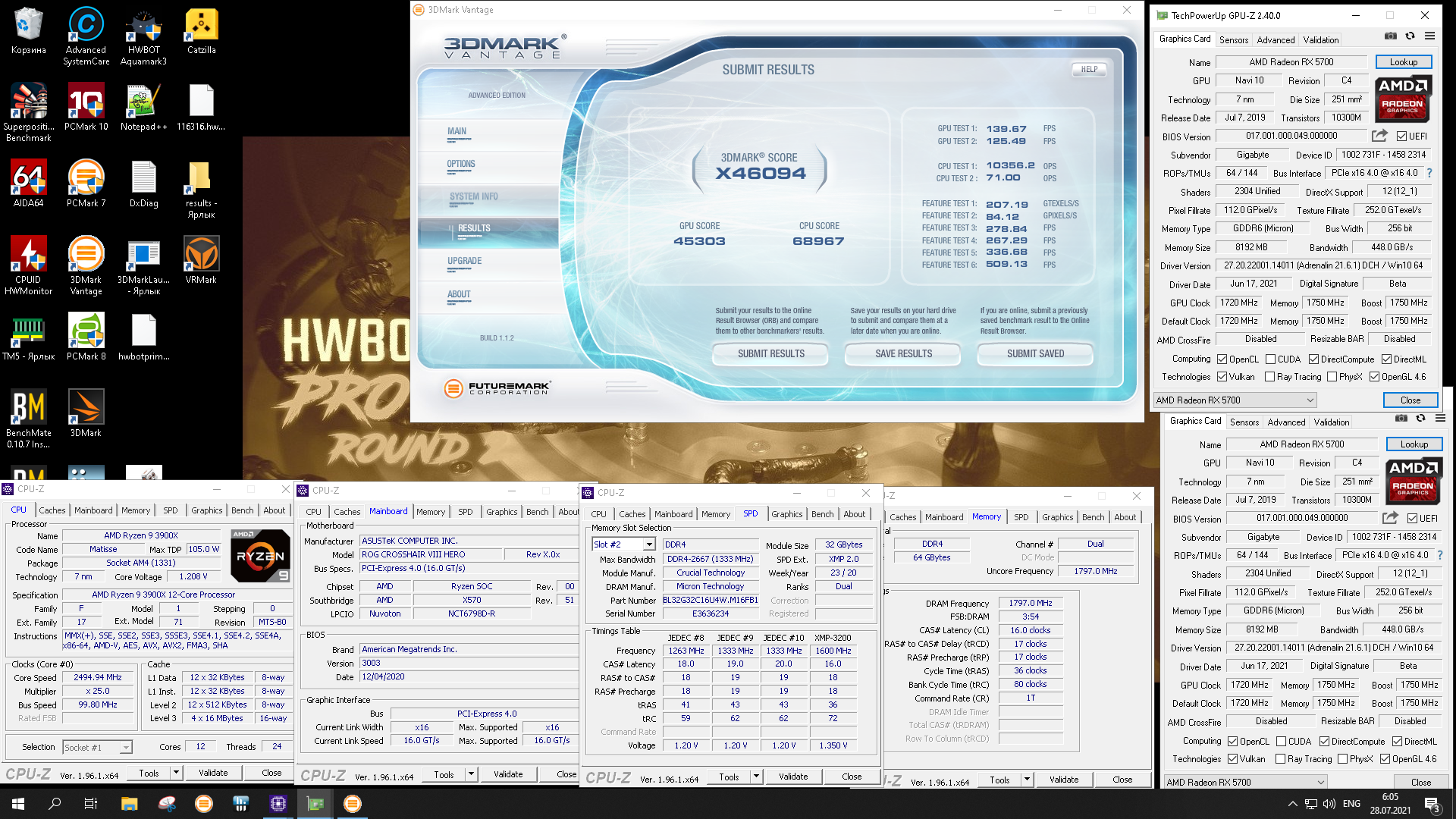Click Validate button in CPU-Z Memory window
Viewport: 1456px width, 819px height.
click(x=1064, y=780)
